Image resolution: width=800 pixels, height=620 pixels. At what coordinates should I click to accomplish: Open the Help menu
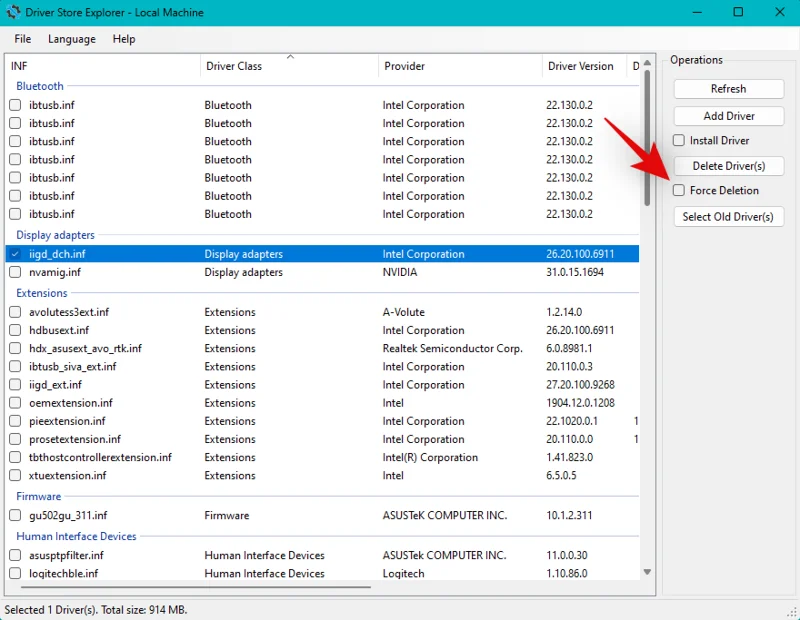pos(124,39)
